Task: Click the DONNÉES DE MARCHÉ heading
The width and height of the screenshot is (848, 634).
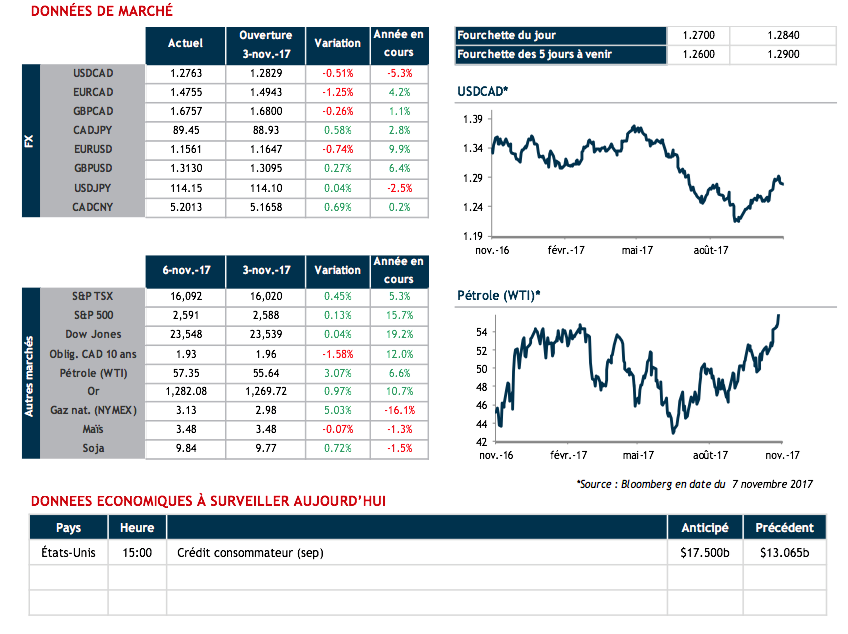Action: pyautogui.click(x=102, y=11)
